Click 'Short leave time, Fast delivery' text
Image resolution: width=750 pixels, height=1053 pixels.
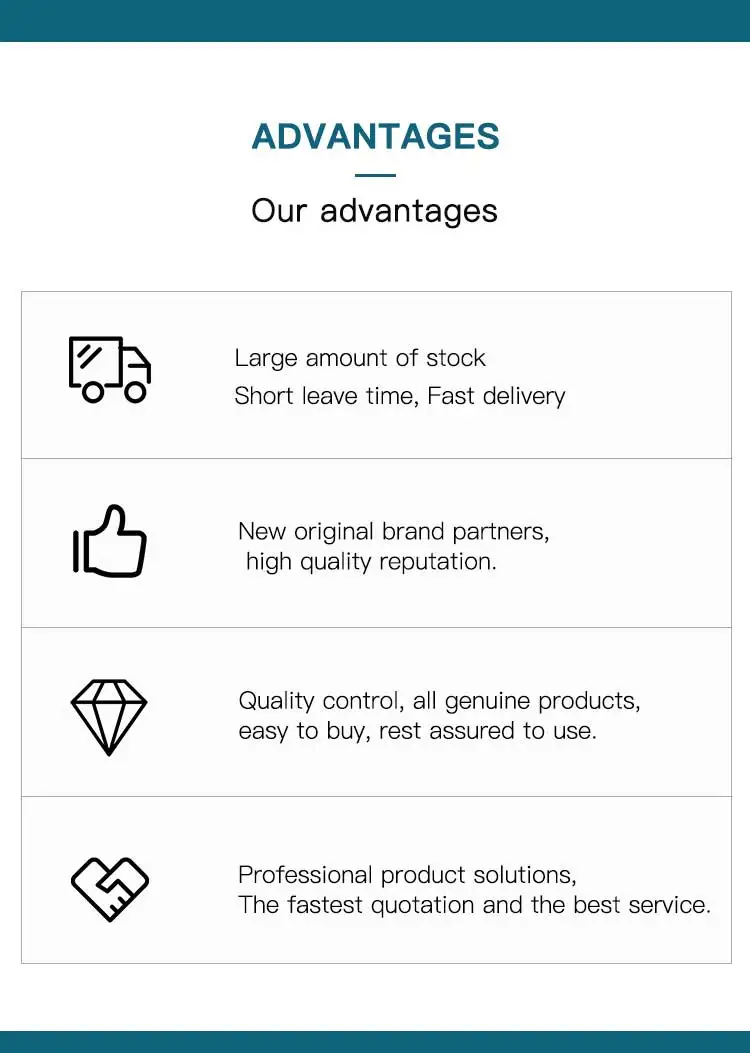(x=400, y=396)
